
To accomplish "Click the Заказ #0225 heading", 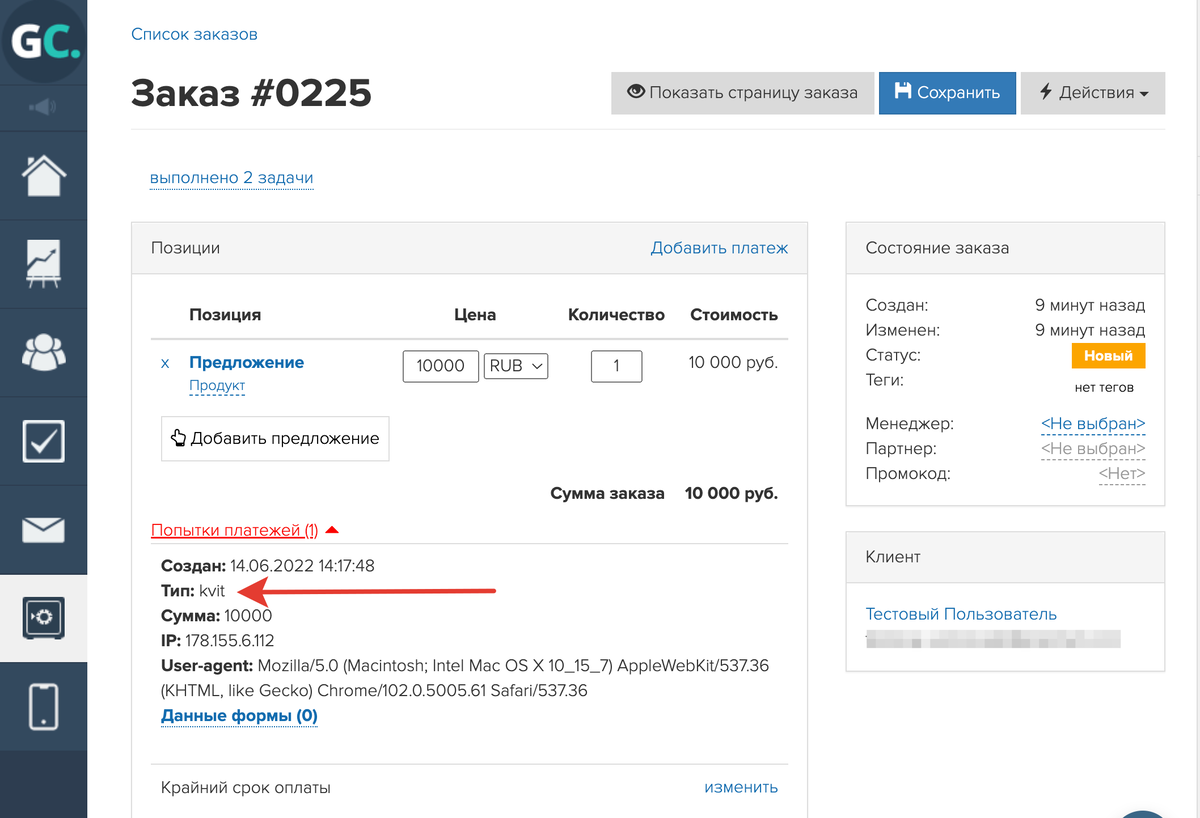I will [251, 93].
